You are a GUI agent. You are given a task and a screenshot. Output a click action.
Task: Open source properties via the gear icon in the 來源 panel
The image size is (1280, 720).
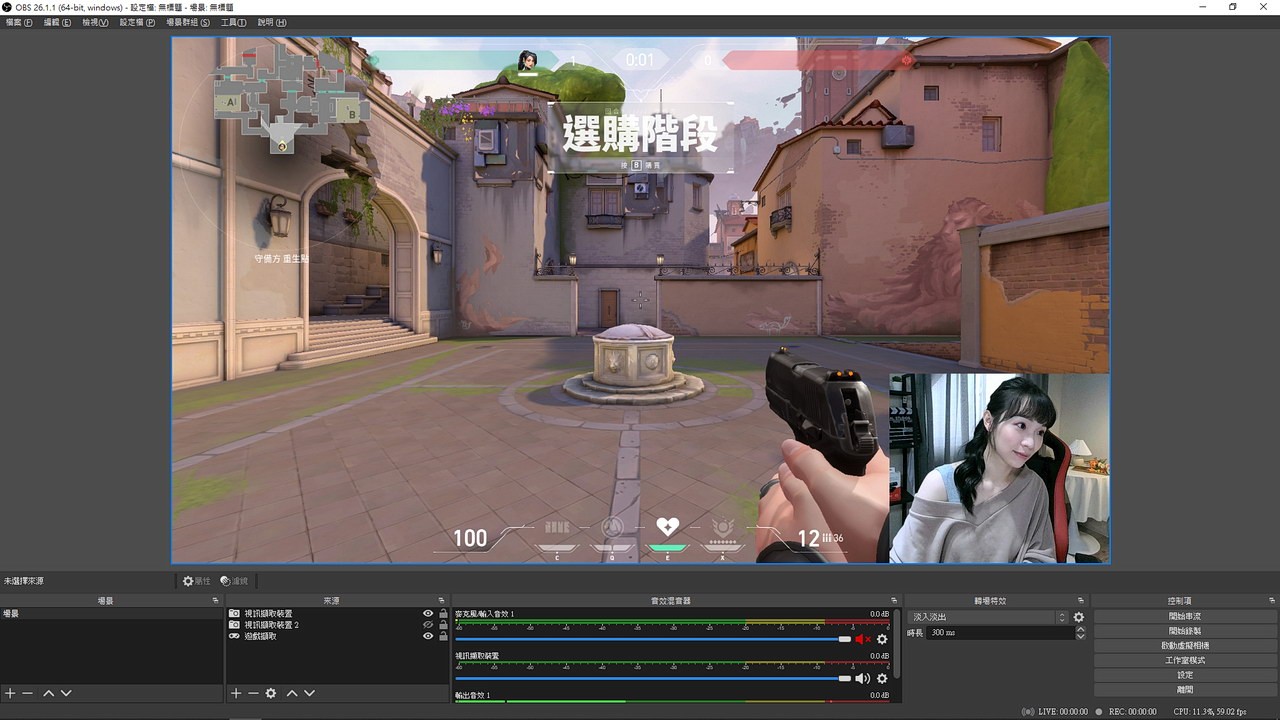point(271,693)
